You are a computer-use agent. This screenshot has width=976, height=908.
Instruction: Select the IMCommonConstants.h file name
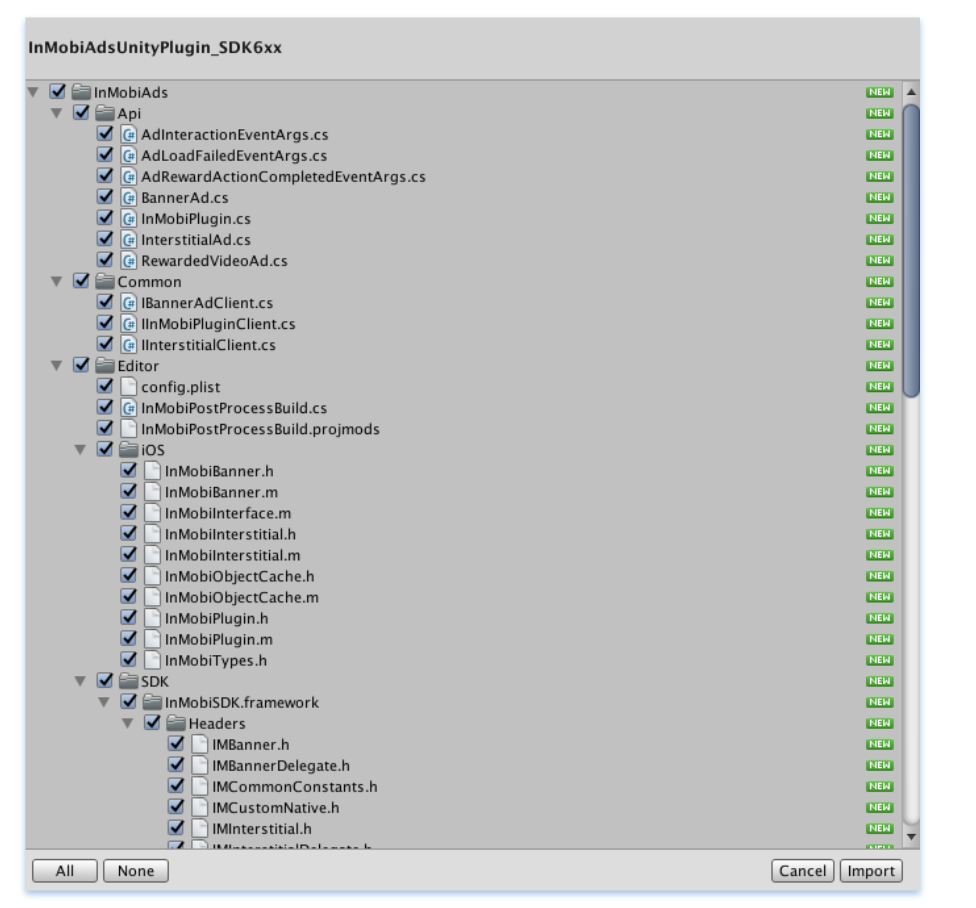coord(294,787)
